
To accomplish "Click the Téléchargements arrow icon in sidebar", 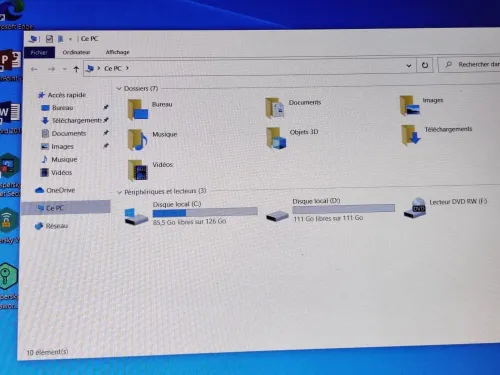I will (45, 120).
